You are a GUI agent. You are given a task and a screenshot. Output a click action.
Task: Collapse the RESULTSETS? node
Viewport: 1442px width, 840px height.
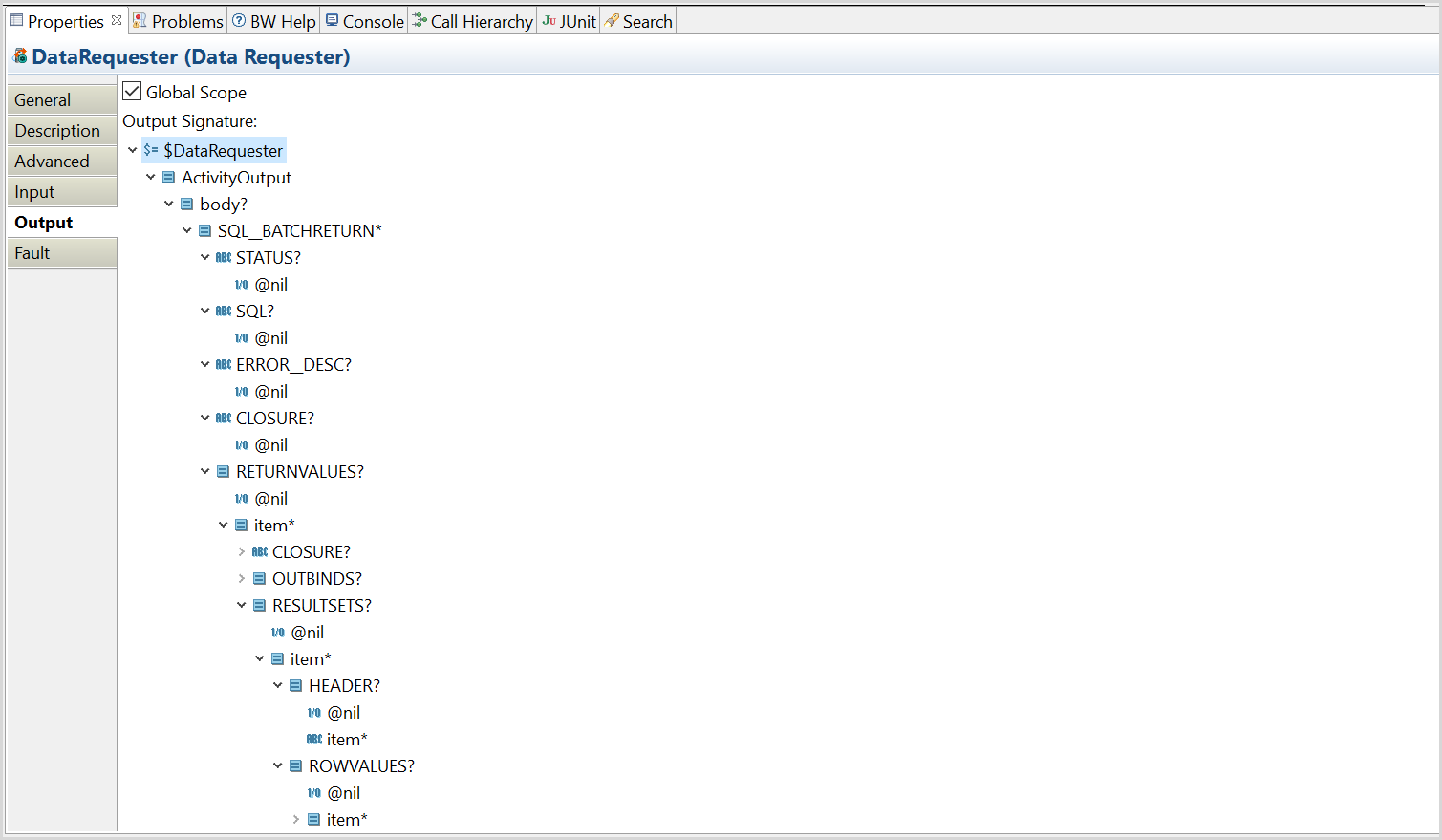tap(242, 605)
